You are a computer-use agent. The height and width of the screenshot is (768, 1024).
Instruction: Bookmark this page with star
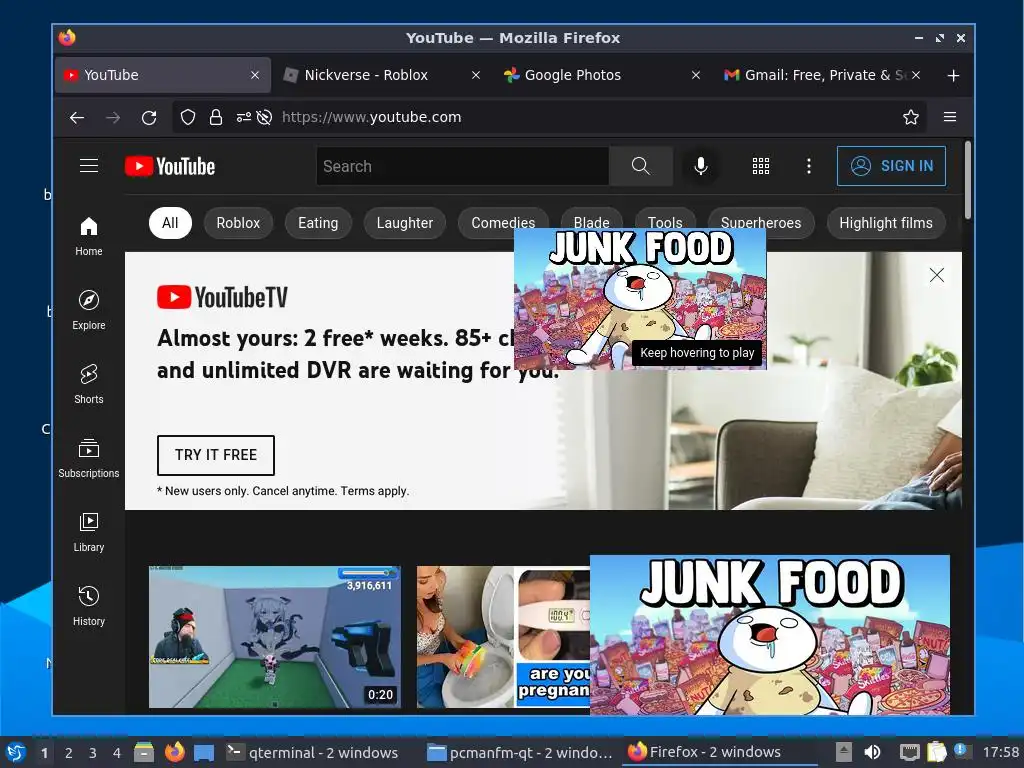pos(910,118)
